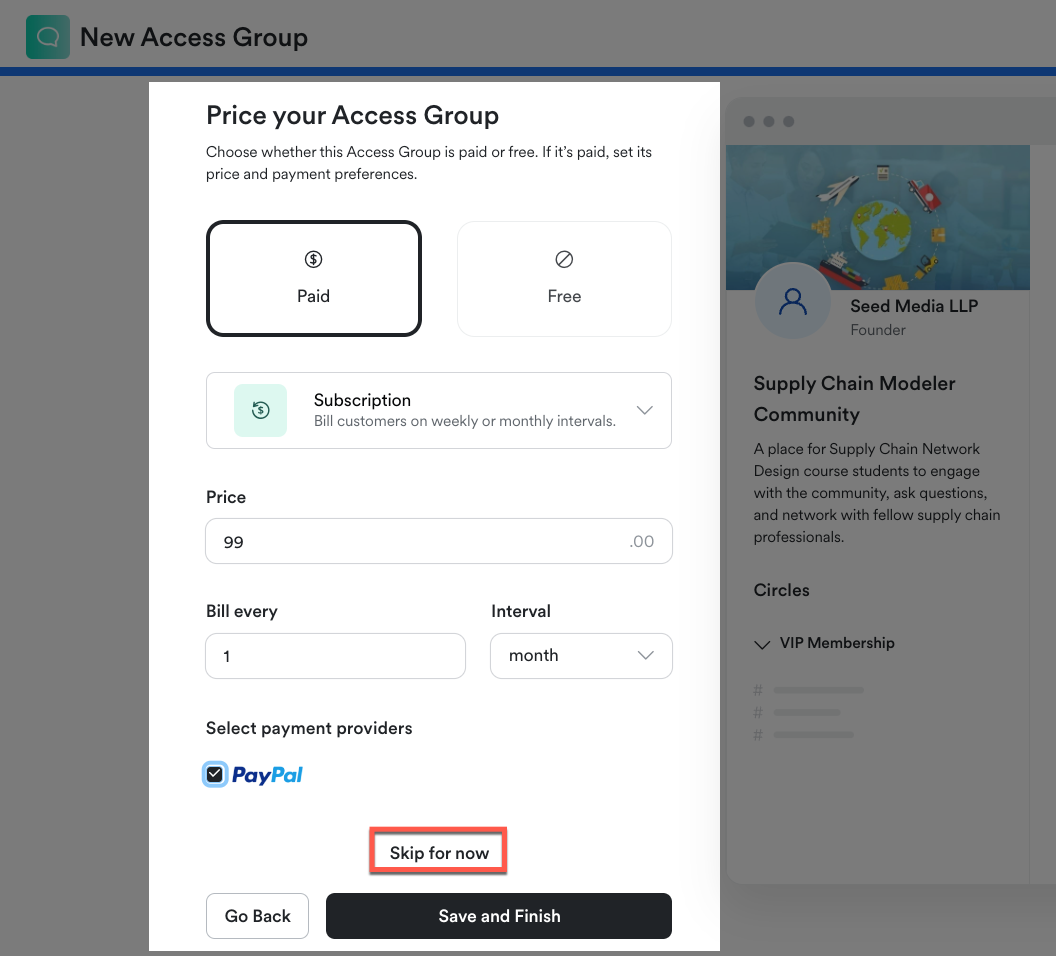Image resolution: width=1056 pixels, height=956 pixels.
Task: Select the Free pricing option
Action: [564, 278]
